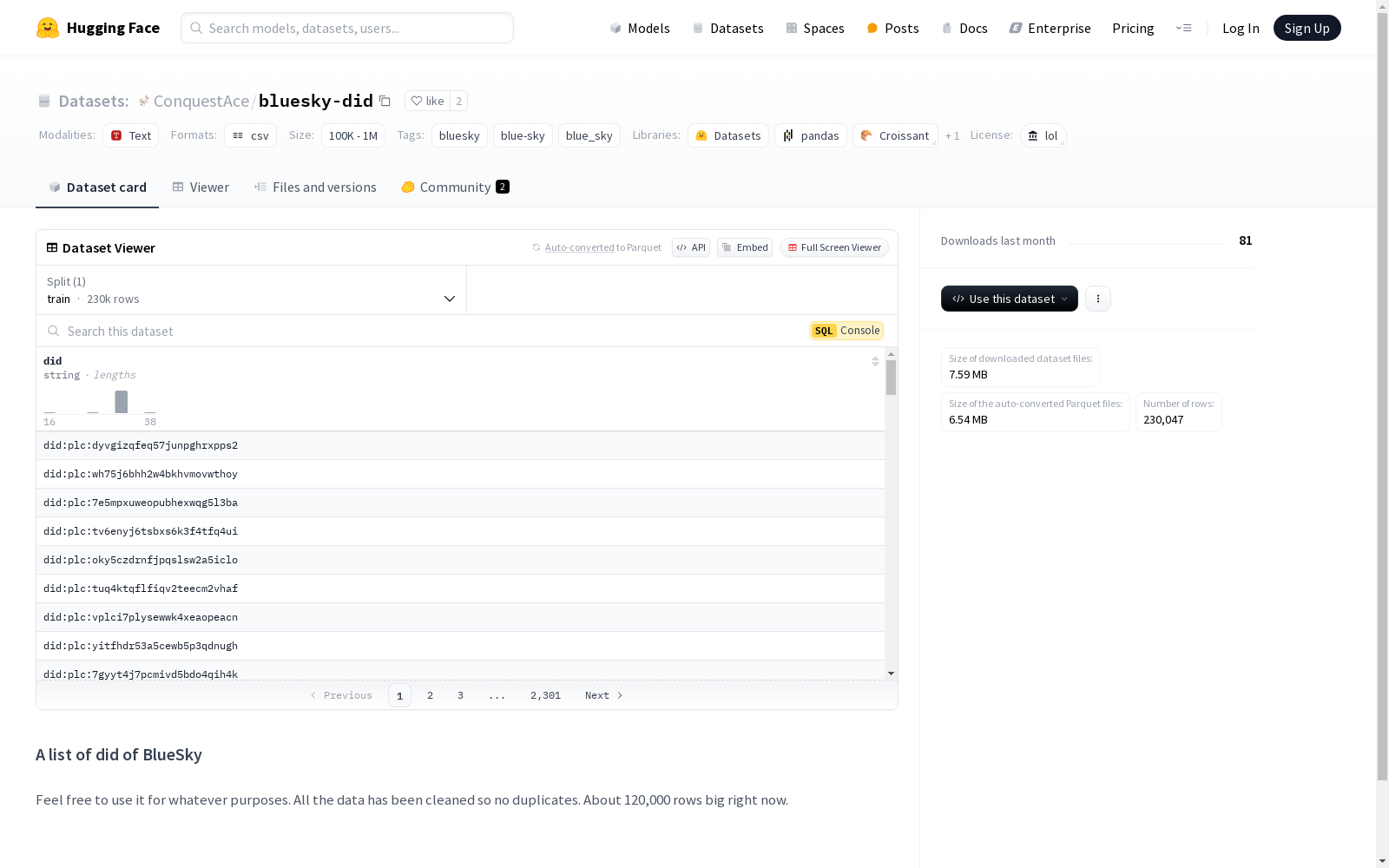1389x868 pixels.
Task: Click the viewer scrollbar up arrow
Action: [891, 354]
